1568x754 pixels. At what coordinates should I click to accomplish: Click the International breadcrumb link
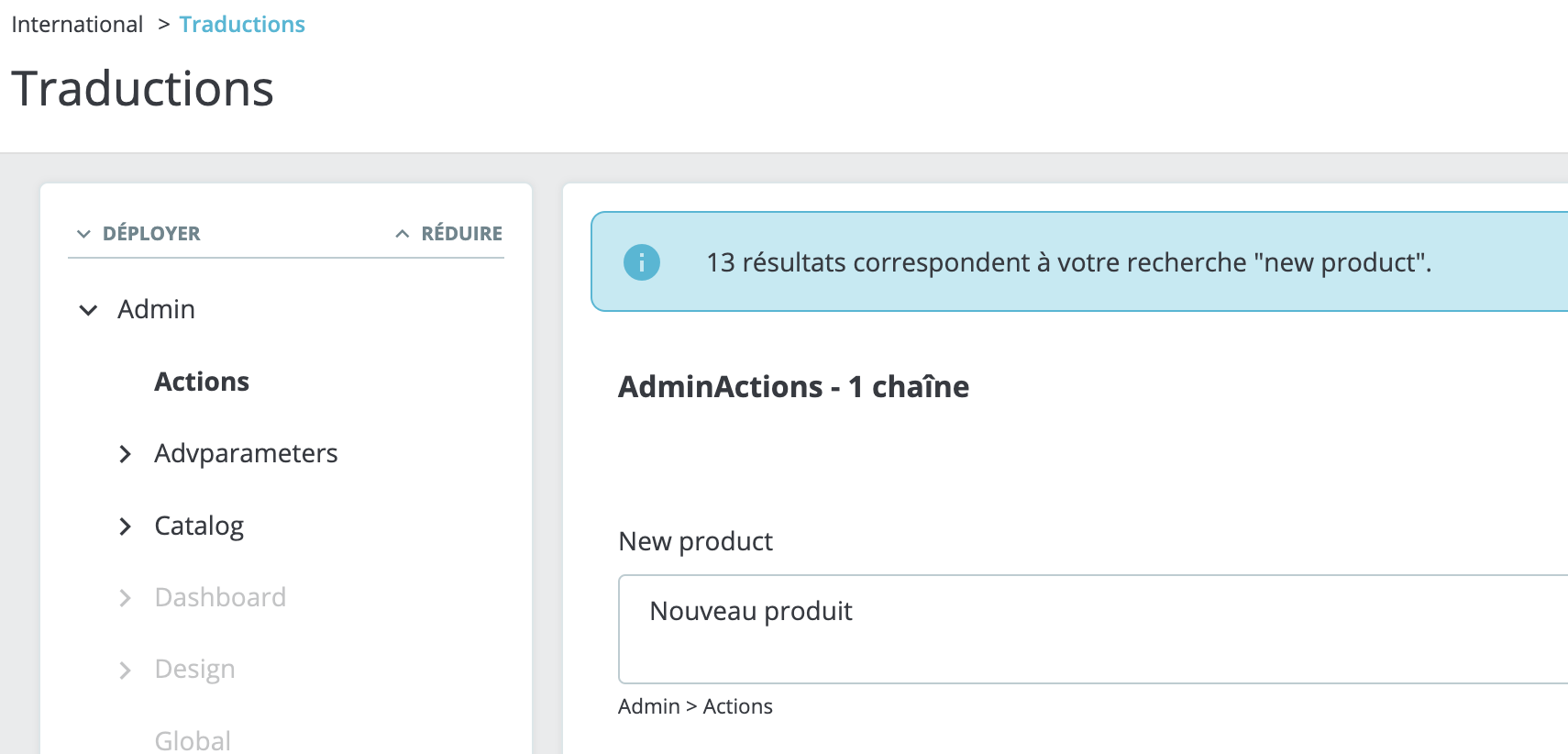(x=77, y=24)
